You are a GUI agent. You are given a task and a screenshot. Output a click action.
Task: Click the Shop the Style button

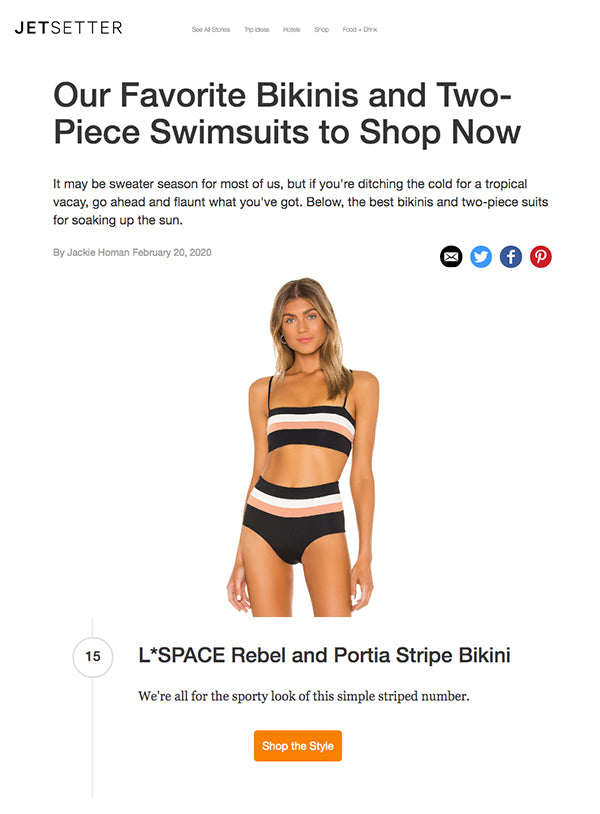tap(298, 746)
